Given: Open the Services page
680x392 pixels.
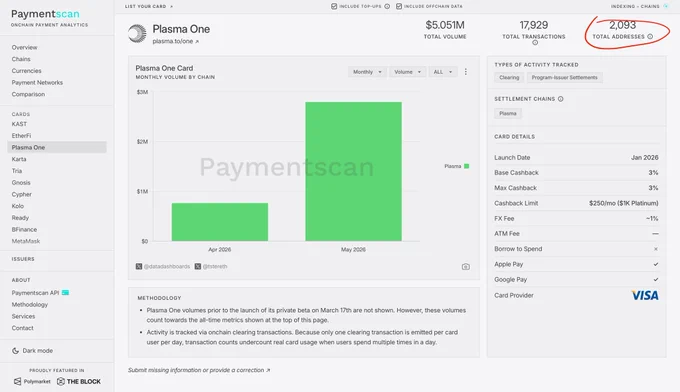Looking at the screenshot, I should (23, 316).
